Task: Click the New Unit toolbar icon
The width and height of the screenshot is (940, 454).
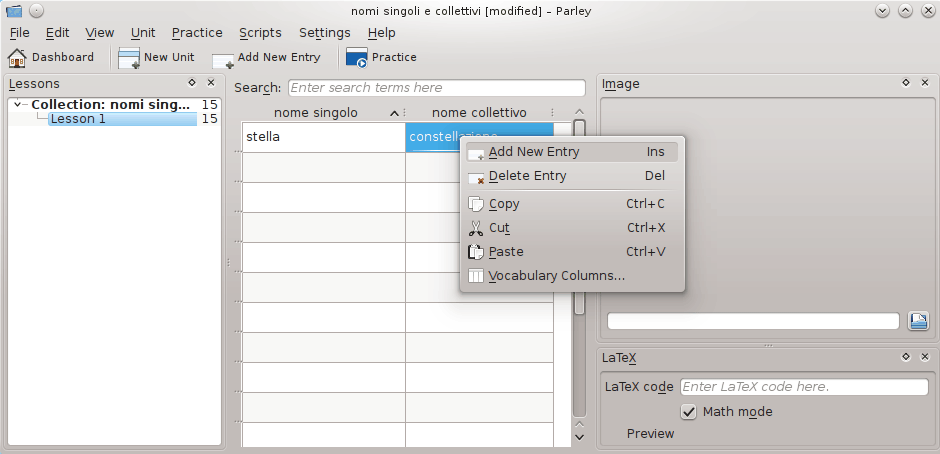Action: (x=129, y=58)
